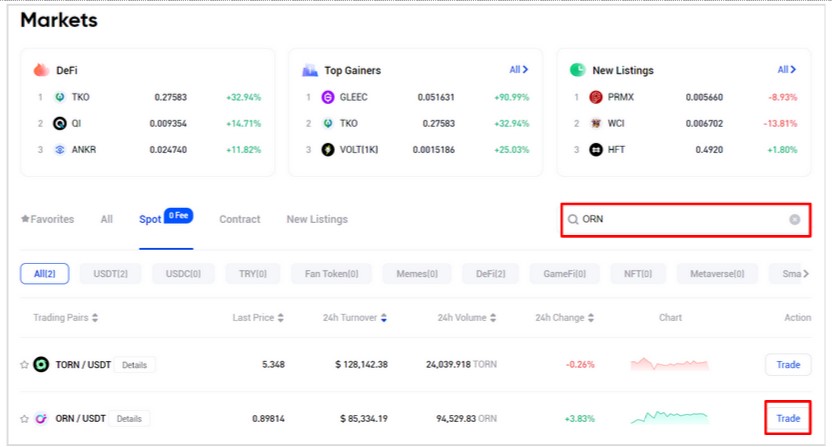Star ORN / USDT as favorite
Viewport: 832px width, 447px height.
pos(24,418)
